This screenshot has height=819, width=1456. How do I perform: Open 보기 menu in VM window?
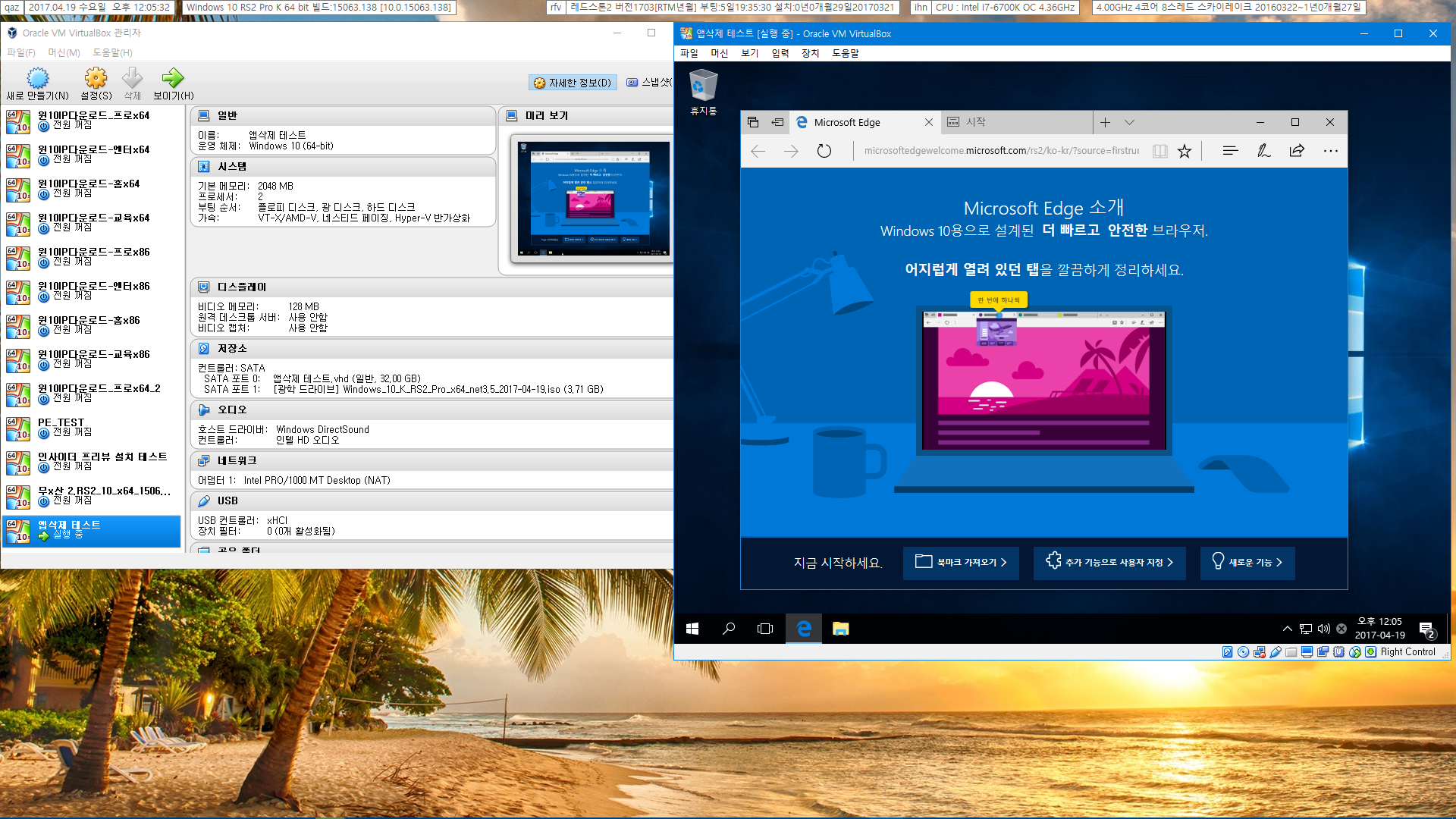click(749, 53)
